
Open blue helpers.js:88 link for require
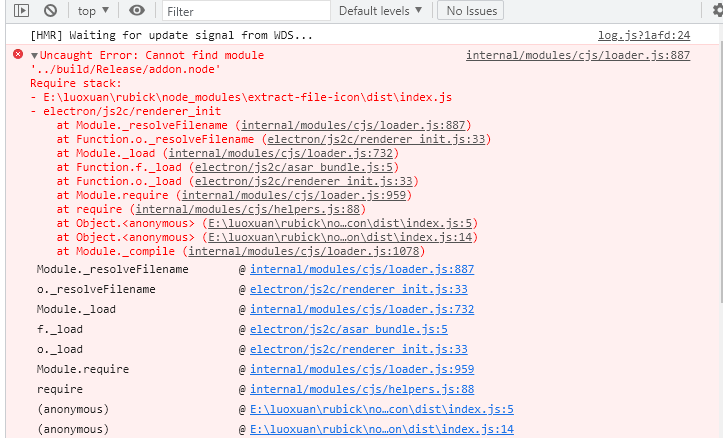pyautogui.click(x=362, y=390)
